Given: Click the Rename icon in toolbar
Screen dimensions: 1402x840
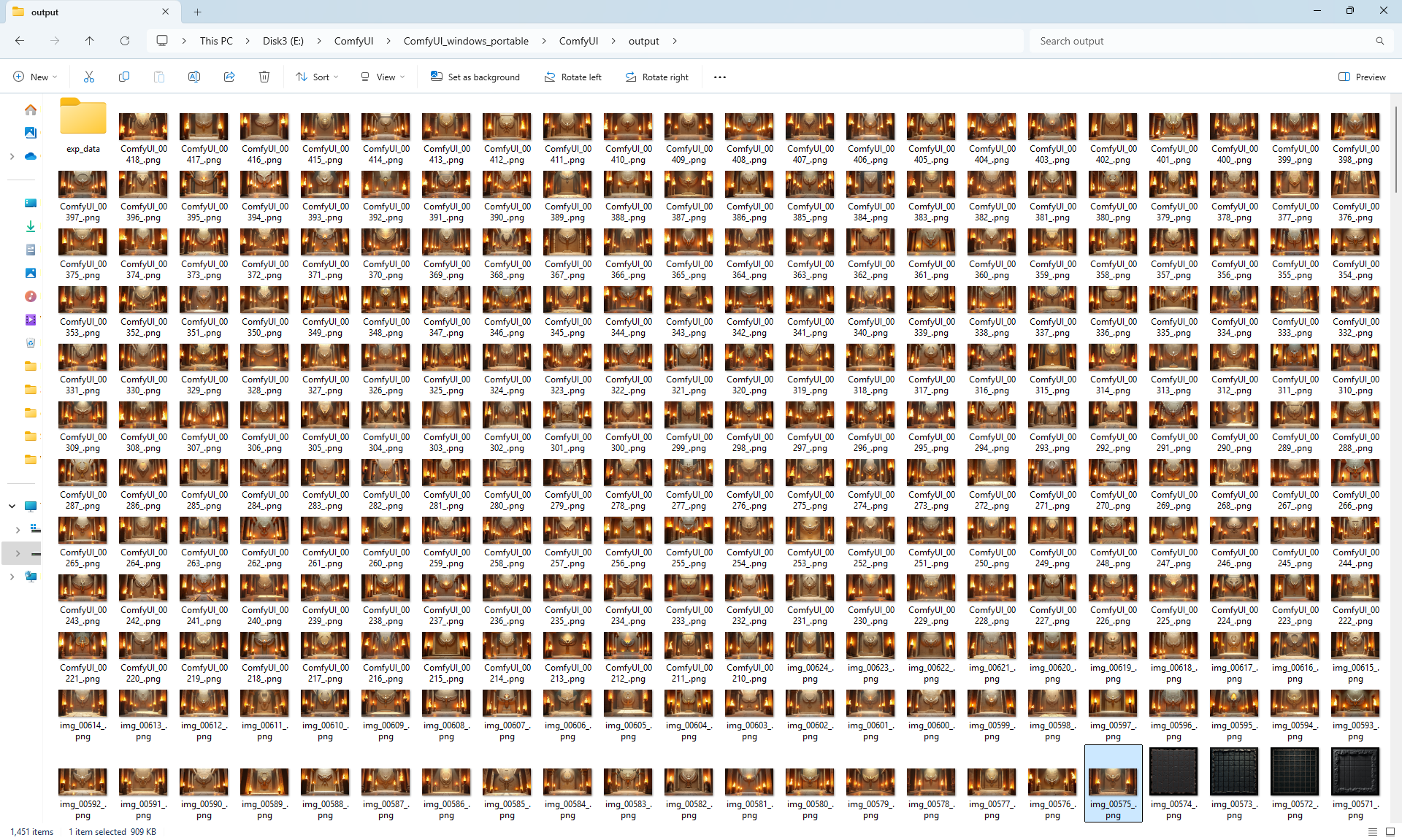Looking at the screenshot, I should point(194,77).
